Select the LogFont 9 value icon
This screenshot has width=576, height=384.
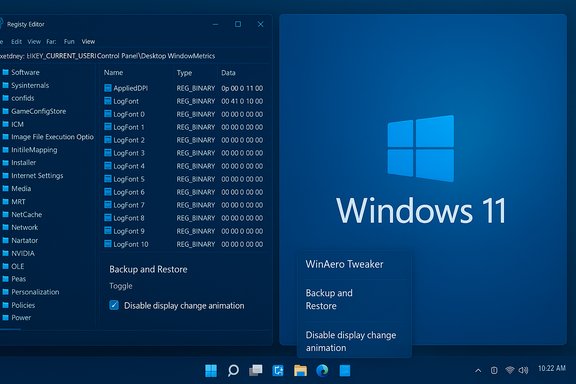[x=108, y=231]
